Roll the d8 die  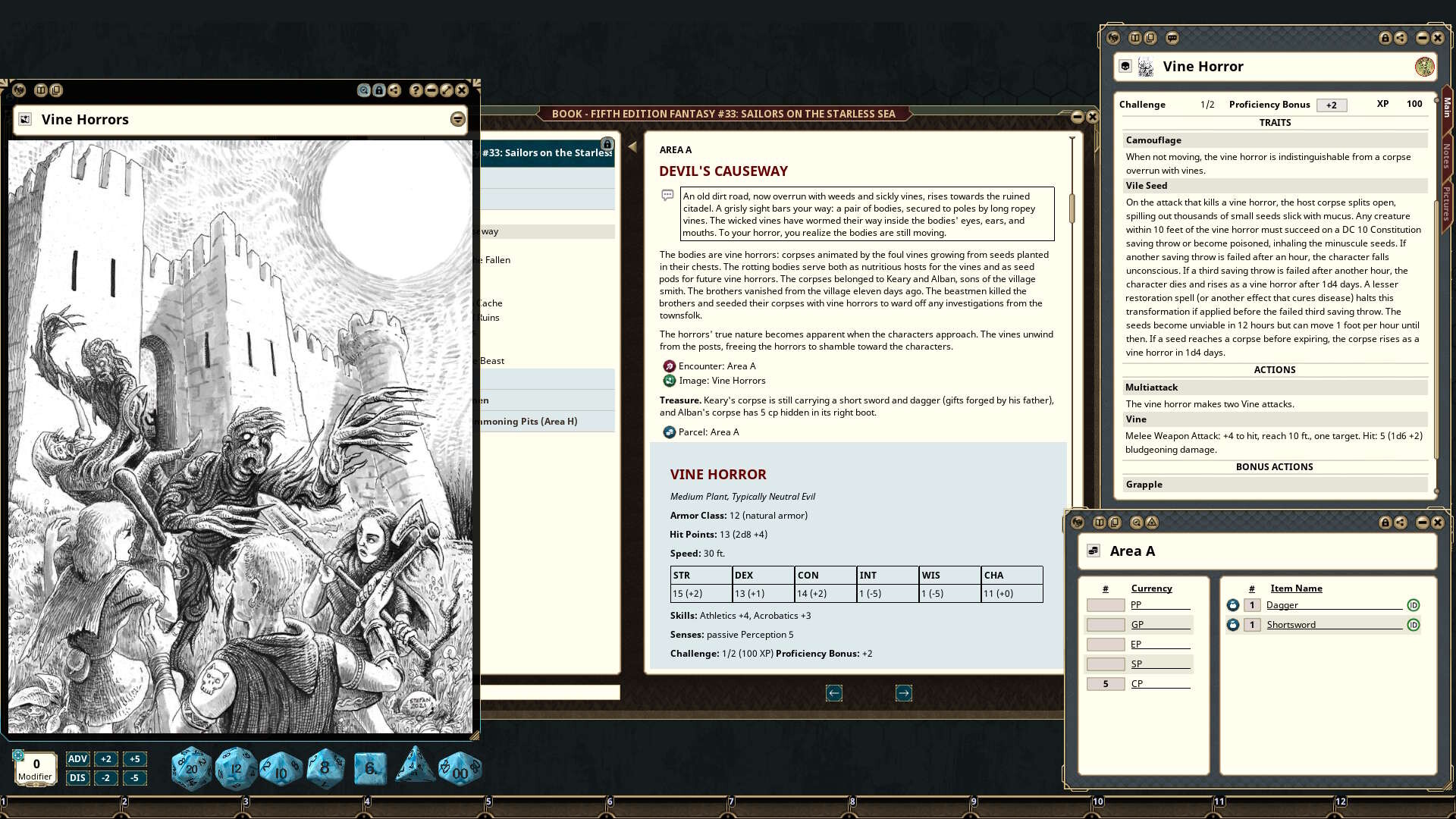click(325, 769)
